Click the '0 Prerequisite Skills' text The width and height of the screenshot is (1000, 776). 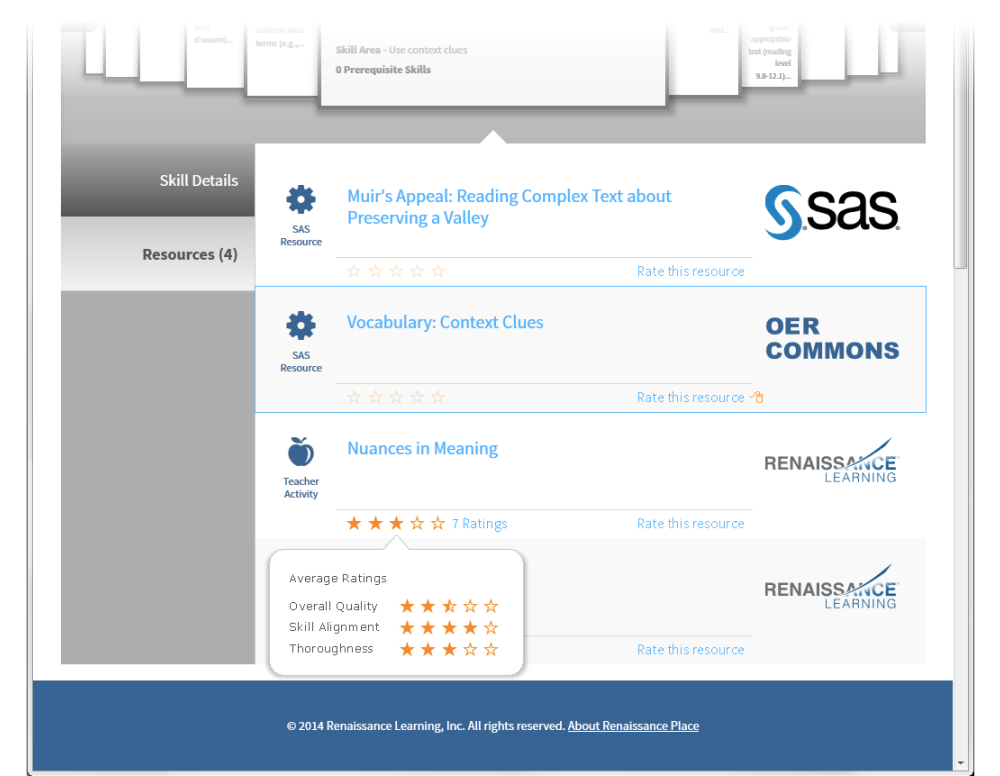(x=383, y=70)
